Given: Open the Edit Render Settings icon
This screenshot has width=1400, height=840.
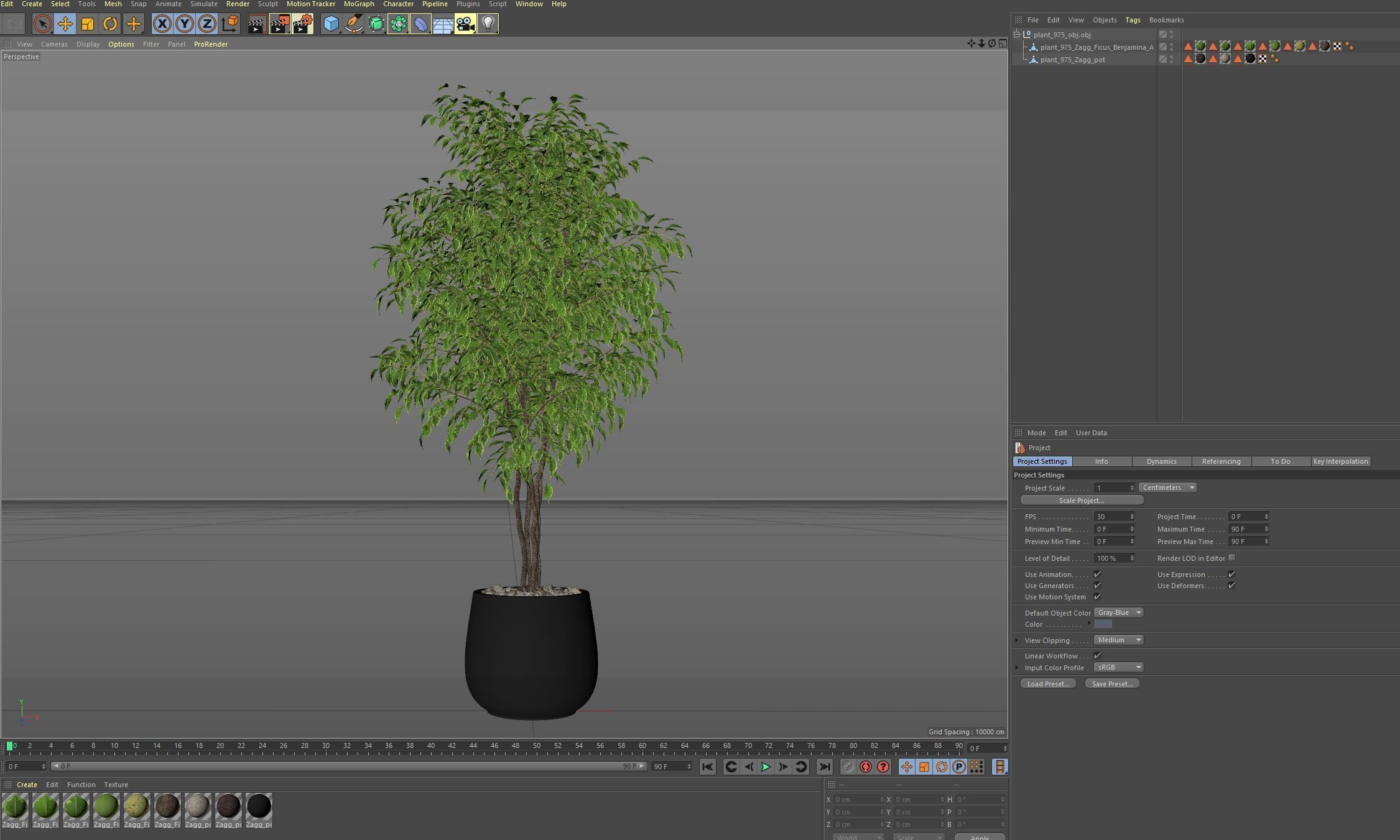Looking at the screenshot, I should [303, 24].
